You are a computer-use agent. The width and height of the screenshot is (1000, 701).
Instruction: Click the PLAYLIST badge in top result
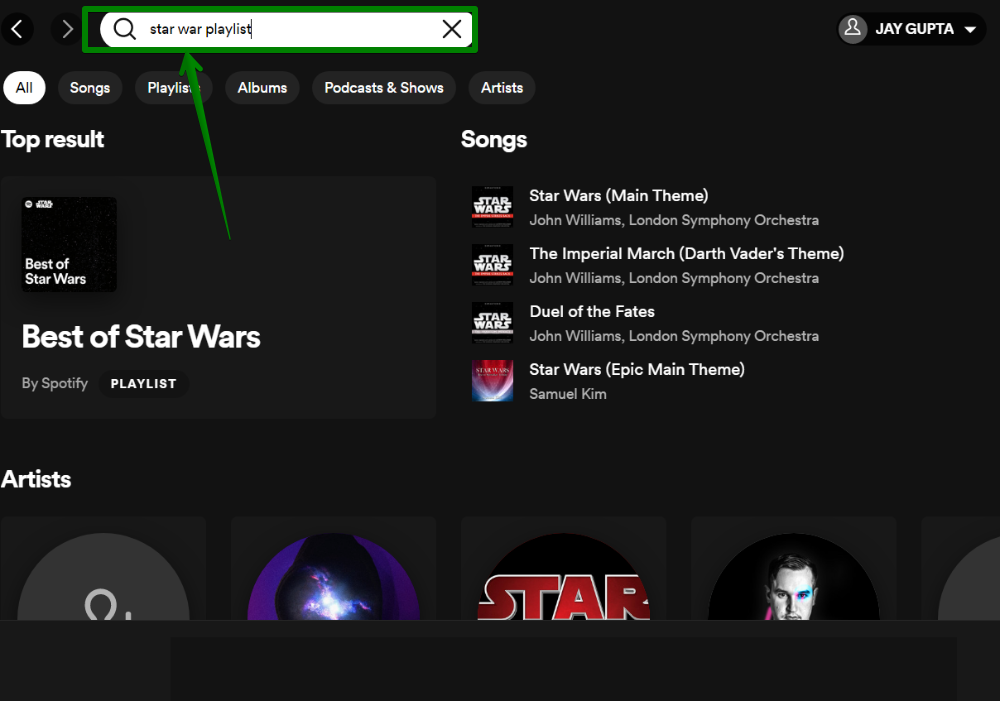143,384
